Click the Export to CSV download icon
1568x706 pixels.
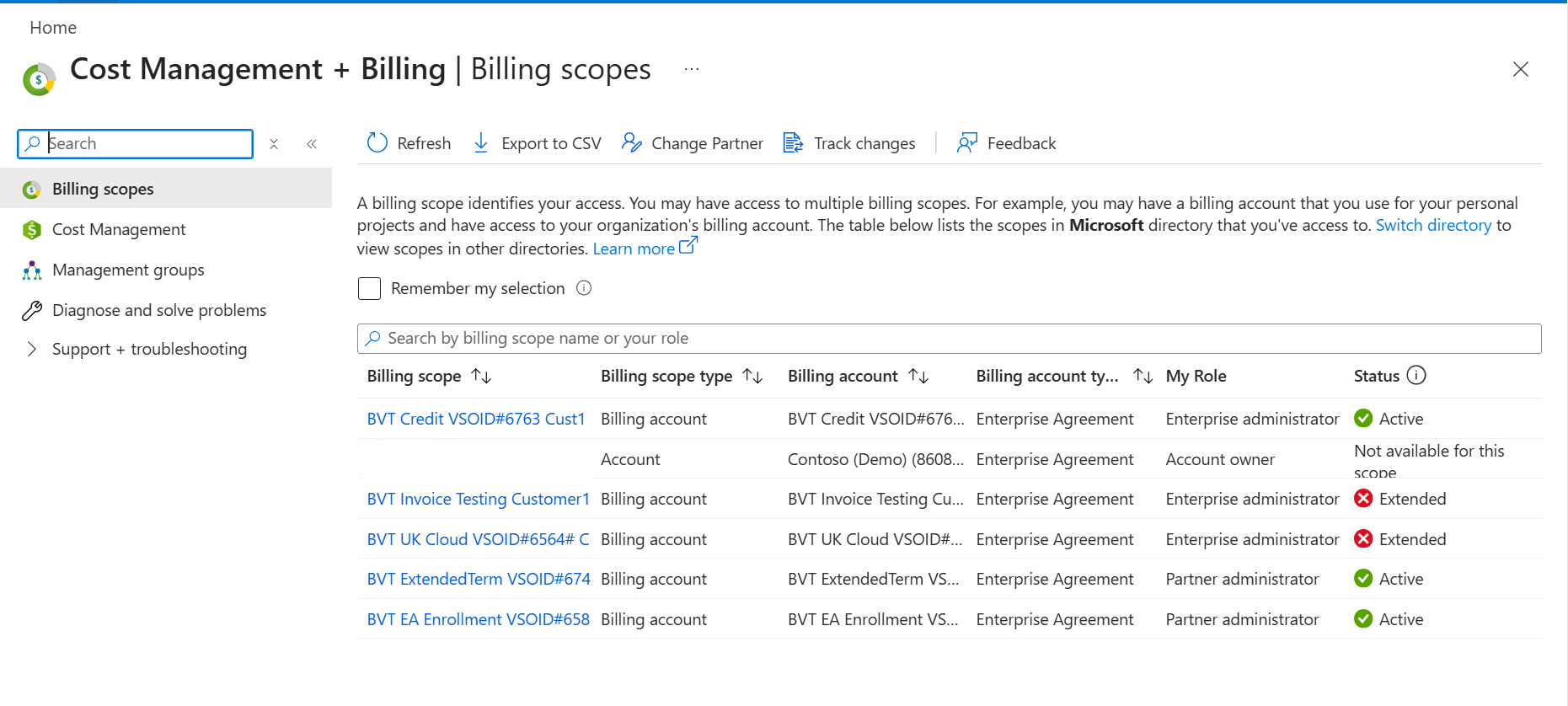point(481,143)
